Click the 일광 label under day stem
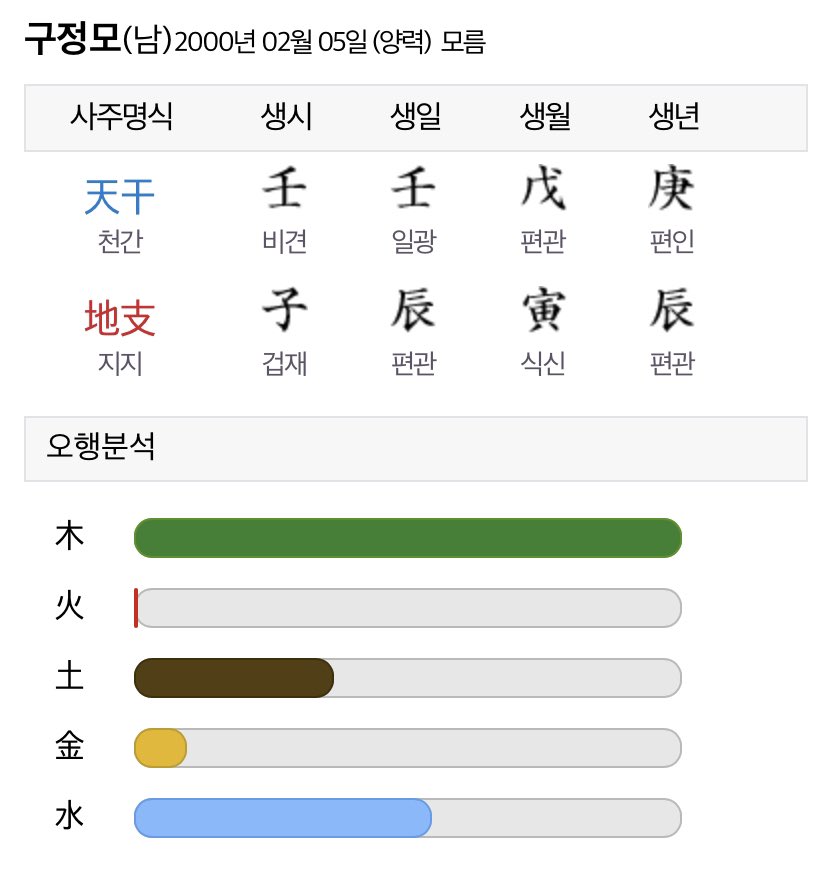 tap(413, 242)
